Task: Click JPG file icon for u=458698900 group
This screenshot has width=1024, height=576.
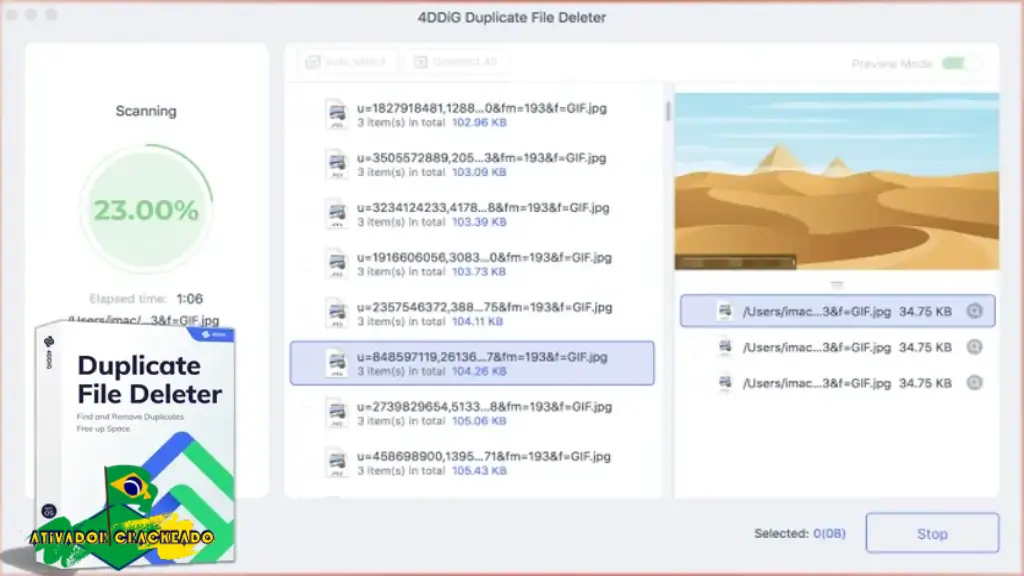Action: click(x=337, y=462)
